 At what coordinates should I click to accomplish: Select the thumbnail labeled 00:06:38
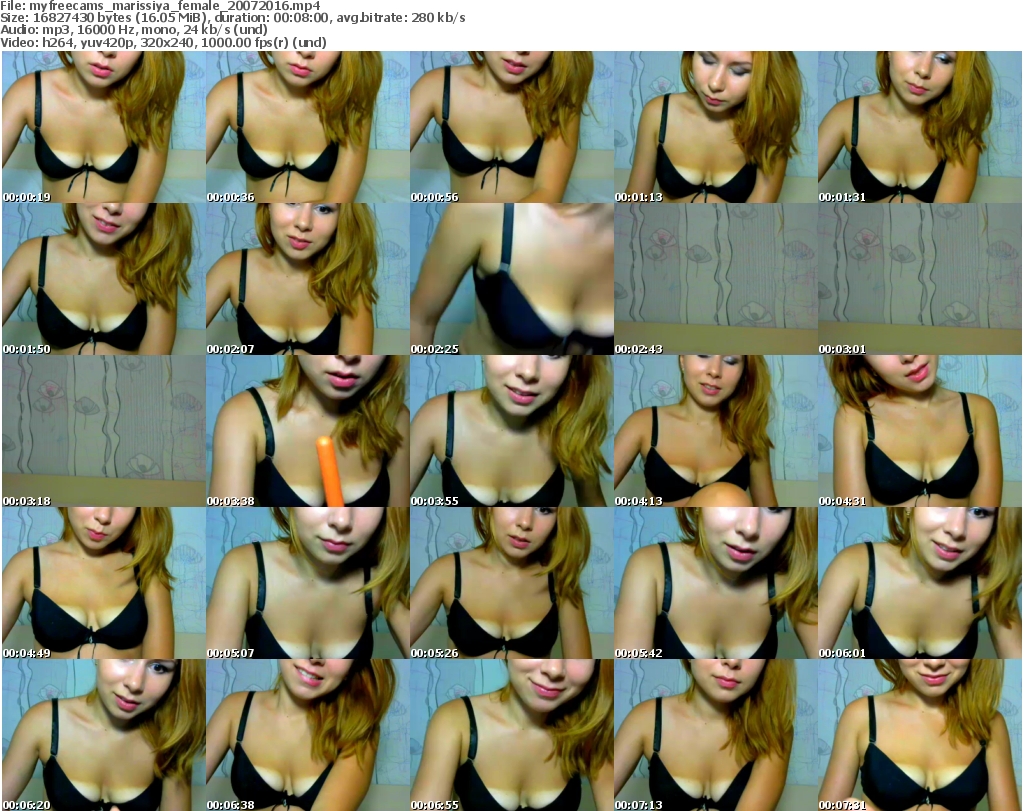308,735
